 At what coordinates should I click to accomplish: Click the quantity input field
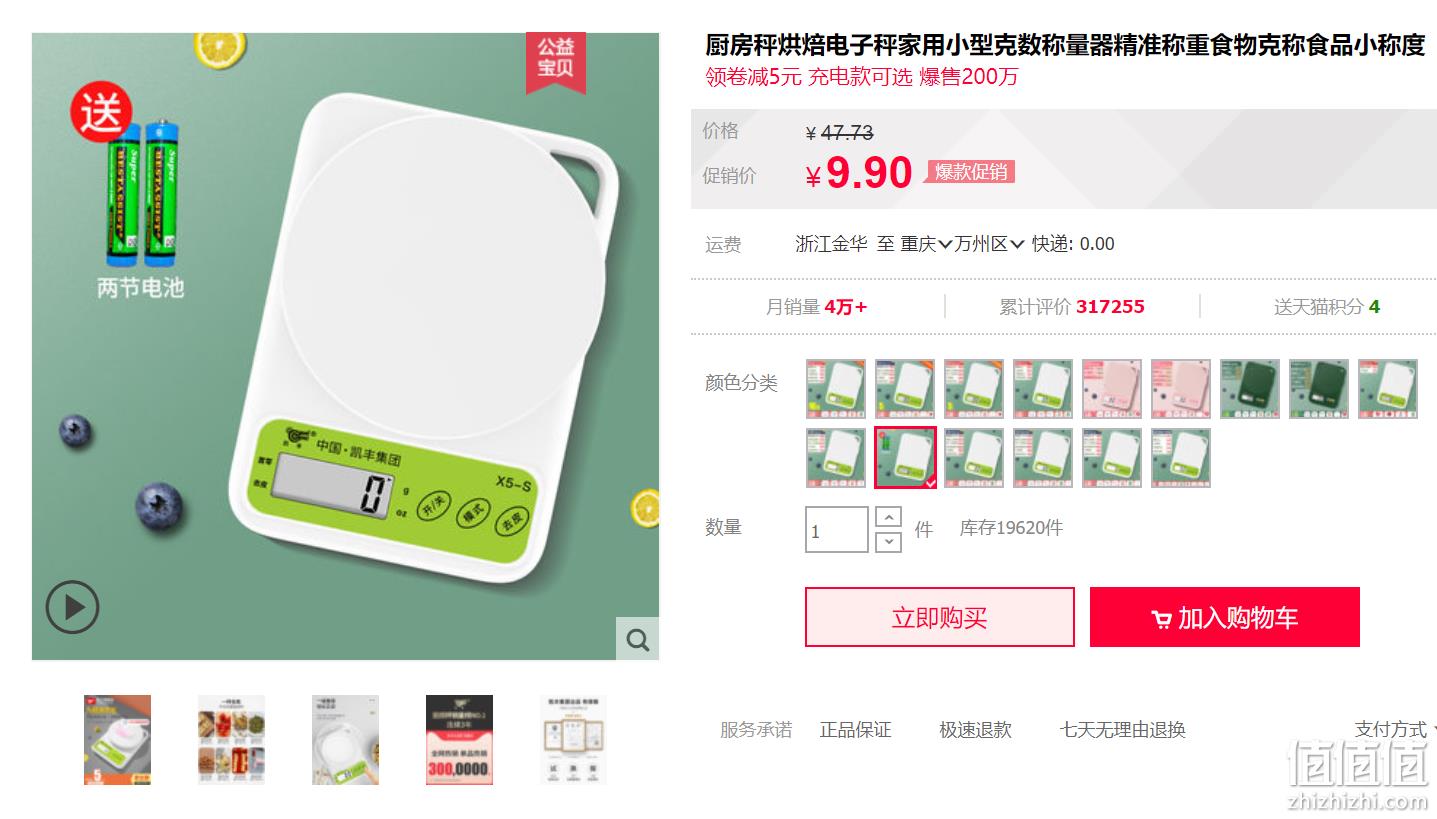[x=836, y=530]
